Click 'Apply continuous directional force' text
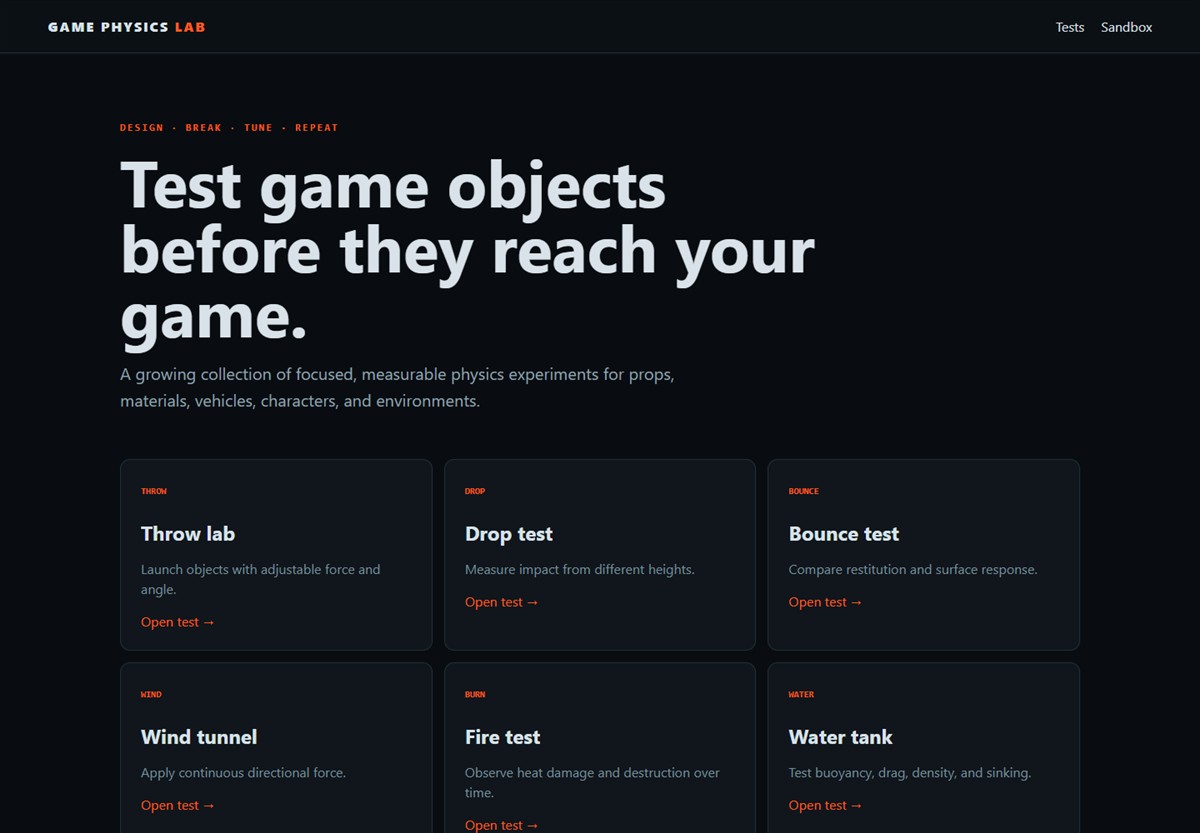The height and width of the screenshot is (833, 1200). click(x=243, y=773)
